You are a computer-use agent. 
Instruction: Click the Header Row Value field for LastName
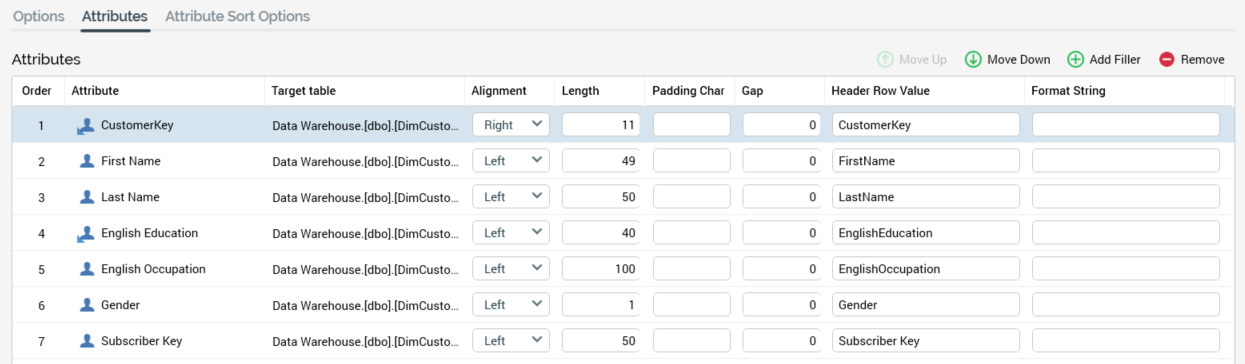pyautogui.click(x=925, y=197)
